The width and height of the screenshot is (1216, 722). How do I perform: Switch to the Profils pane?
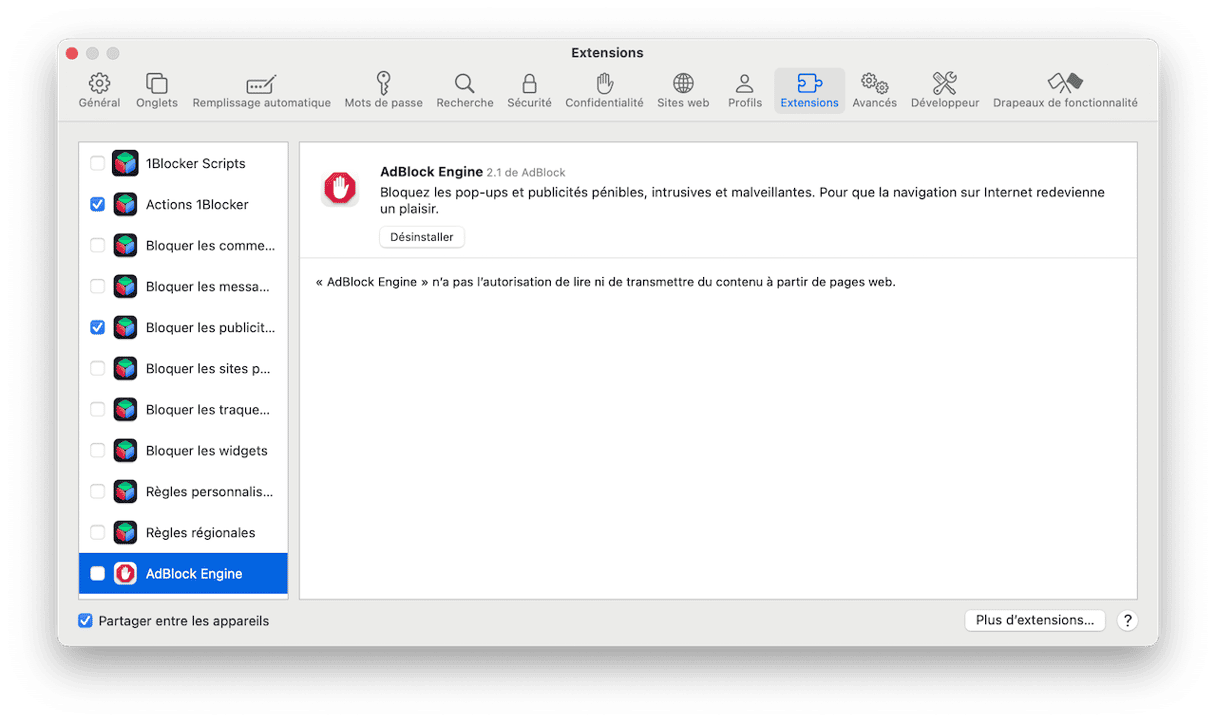(745, 90)
